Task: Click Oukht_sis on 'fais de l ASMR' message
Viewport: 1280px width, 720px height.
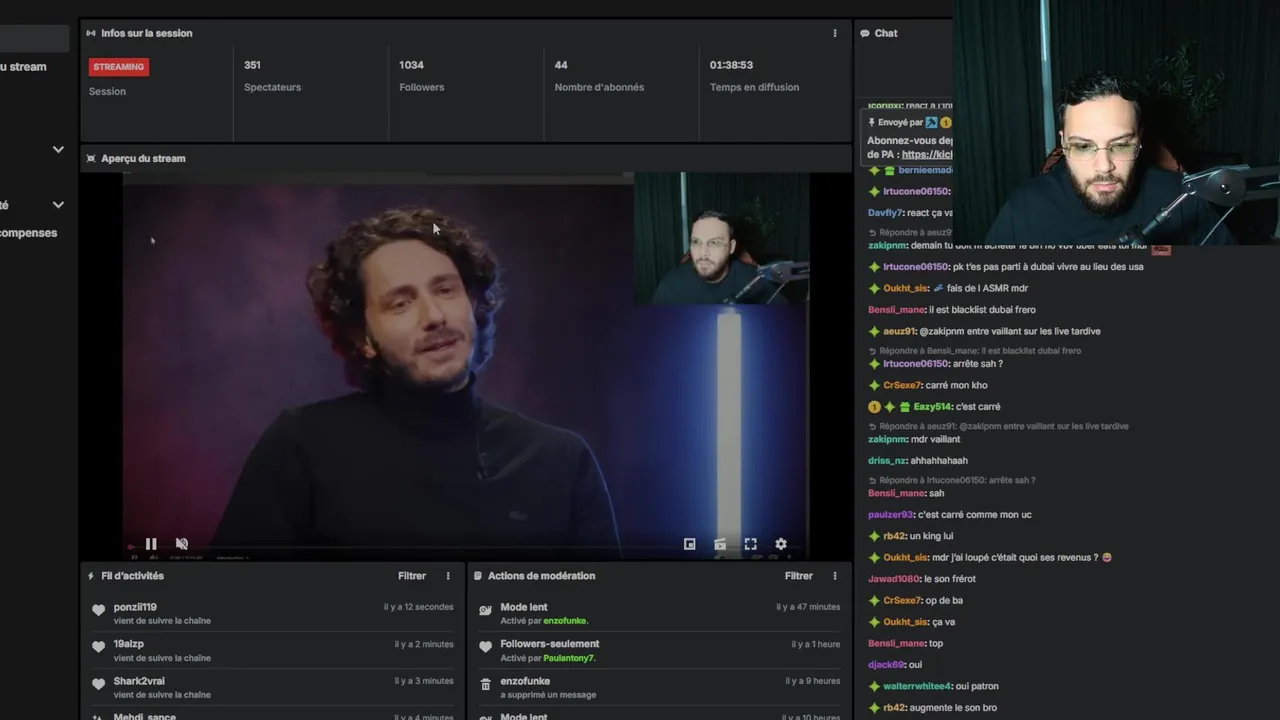Action: point(906,288)
